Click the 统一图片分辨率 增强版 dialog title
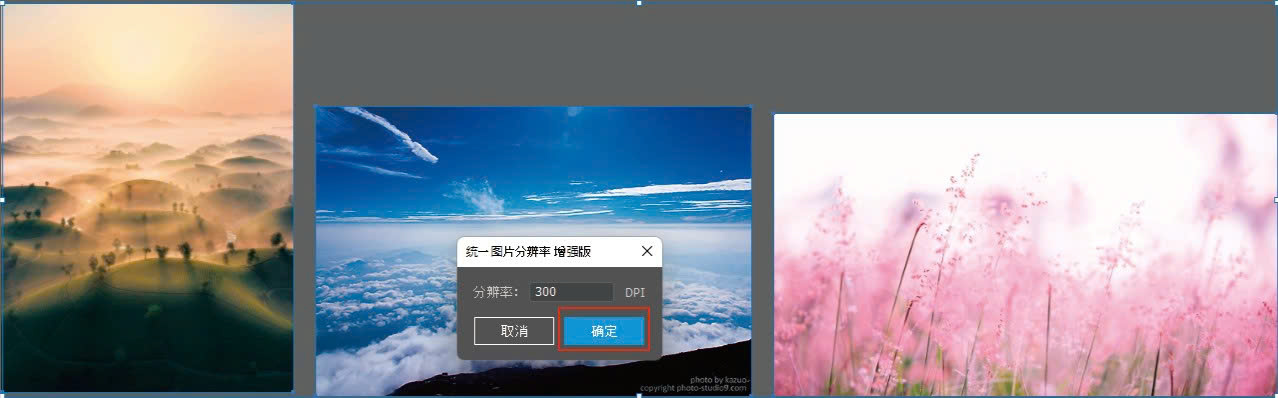This screenshot has height=398, width=1278. (529, 252)
